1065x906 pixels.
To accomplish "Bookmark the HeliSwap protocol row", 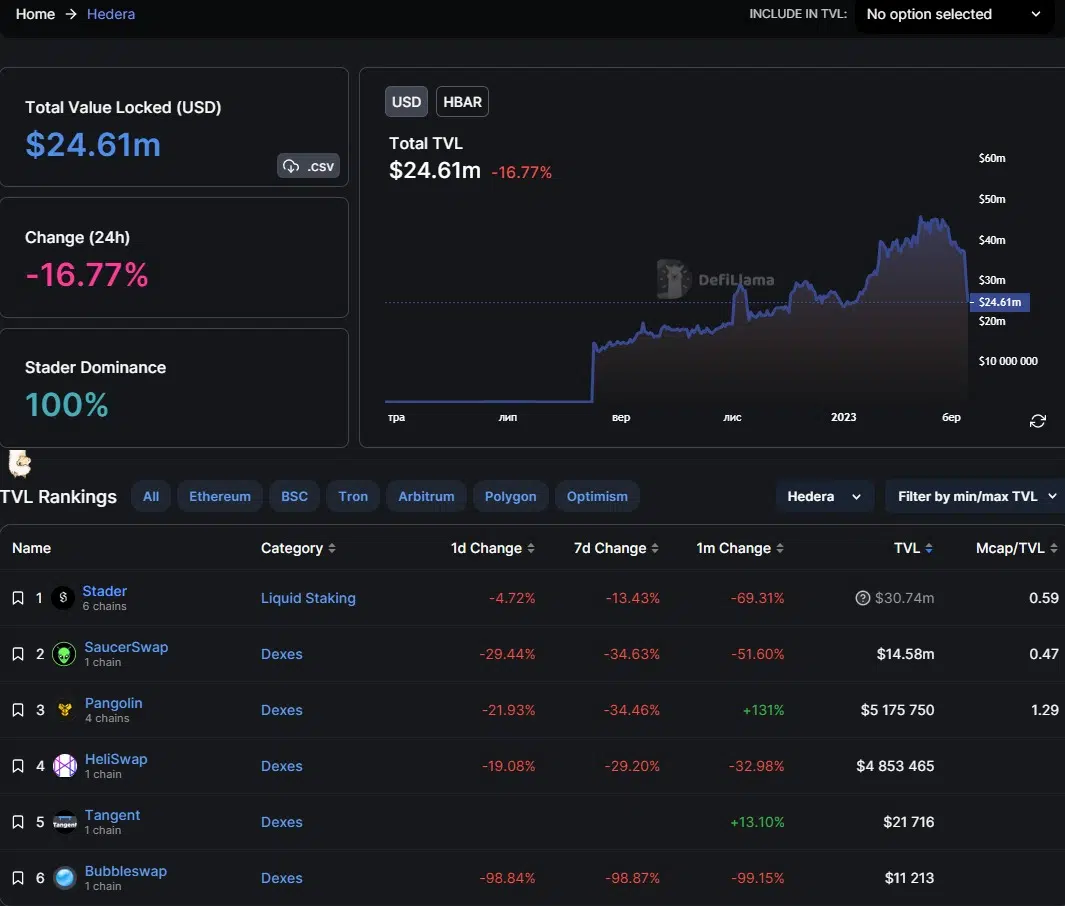I will [x=18, y=766].
